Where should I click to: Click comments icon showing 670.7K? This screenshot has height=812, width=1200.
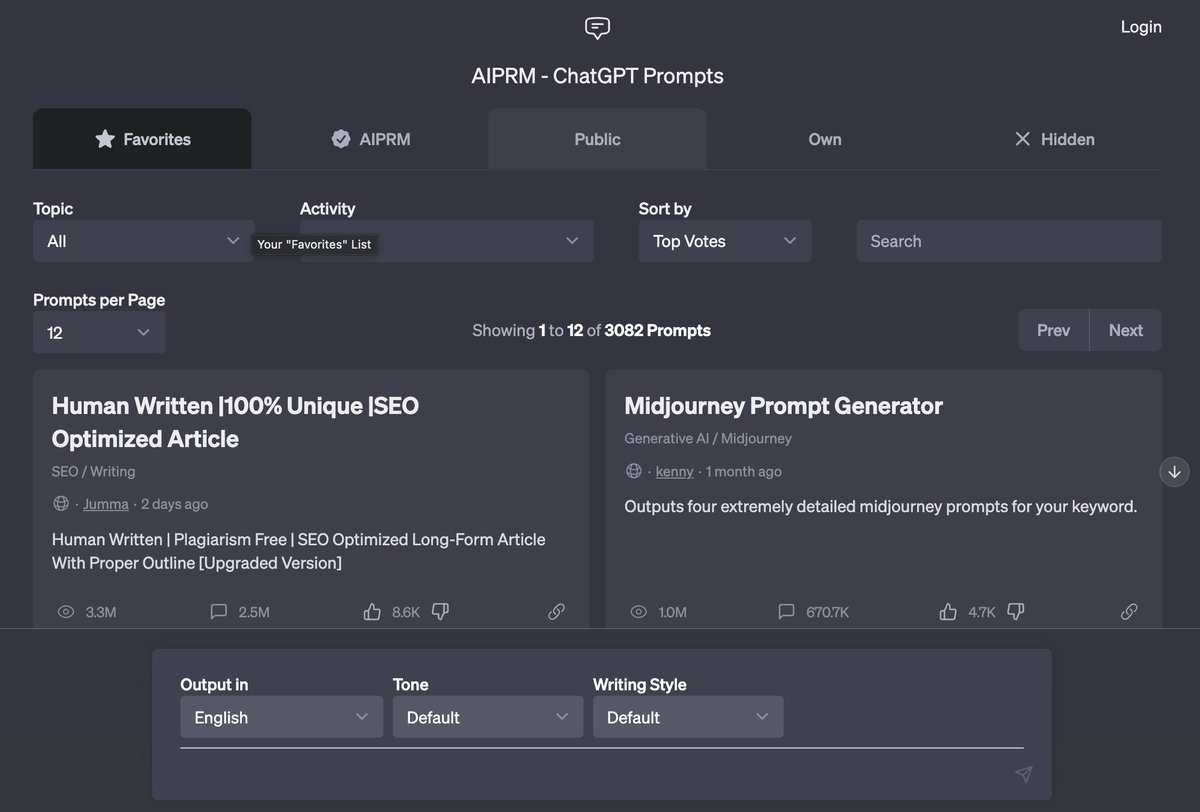787,612
